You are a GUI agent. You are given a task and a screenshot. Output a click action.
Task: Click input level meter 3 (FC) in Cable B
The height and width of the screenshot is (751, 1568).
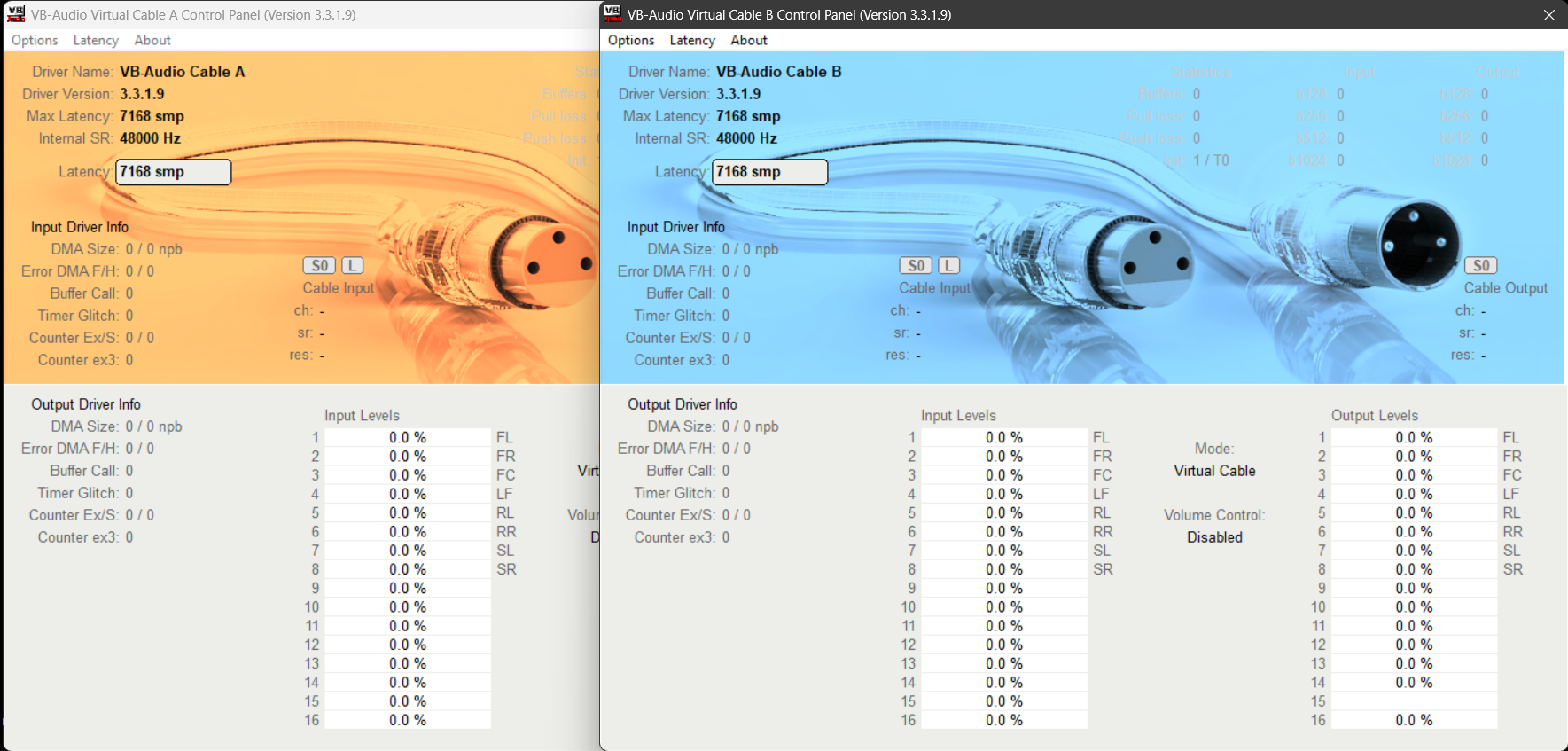(x=1004, y=475)
